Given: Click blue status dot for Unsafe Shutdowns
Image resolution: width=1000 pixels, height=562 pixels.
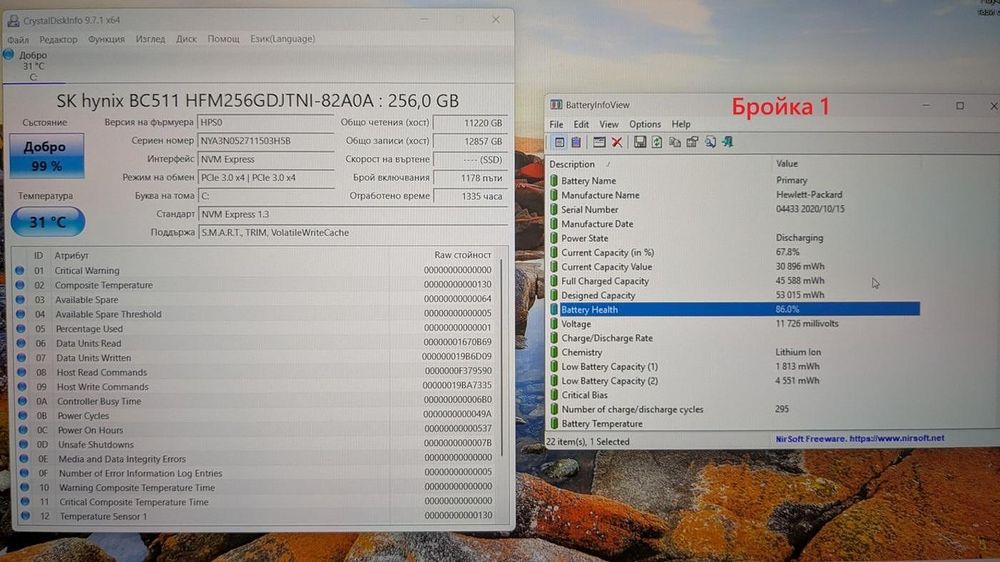Looking at the screenshot, I should pyautogui.click(x=23, y=444).
